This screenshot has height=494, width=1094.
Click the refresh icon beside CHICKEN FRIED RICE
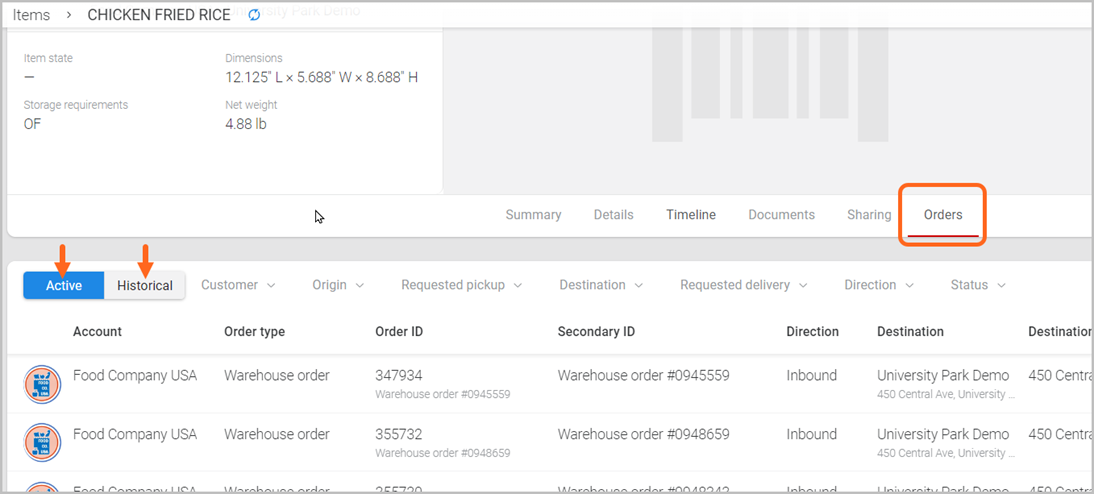click(254, 15)
